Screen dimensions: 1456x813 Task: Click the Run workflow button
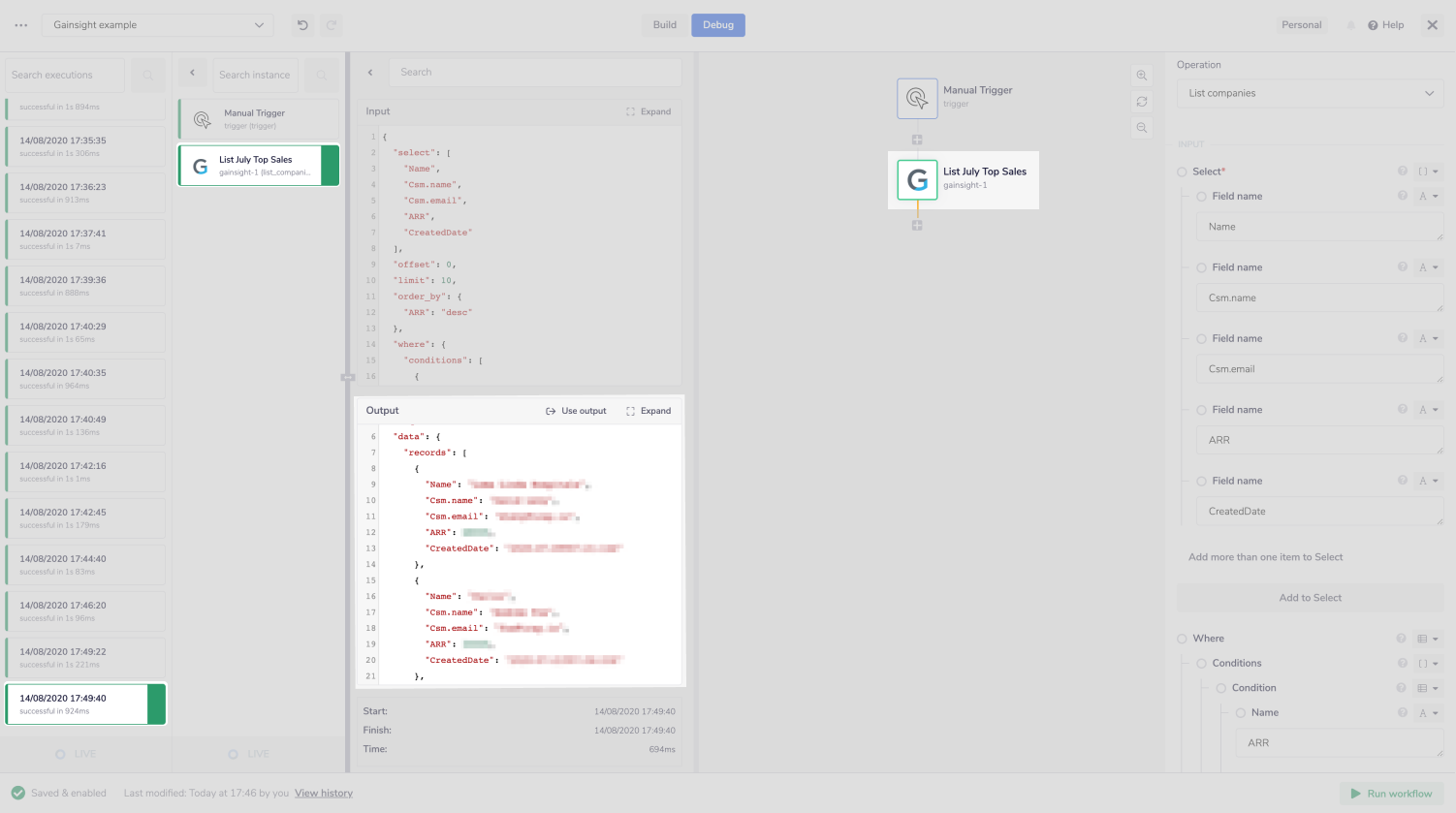[1391, 793]
